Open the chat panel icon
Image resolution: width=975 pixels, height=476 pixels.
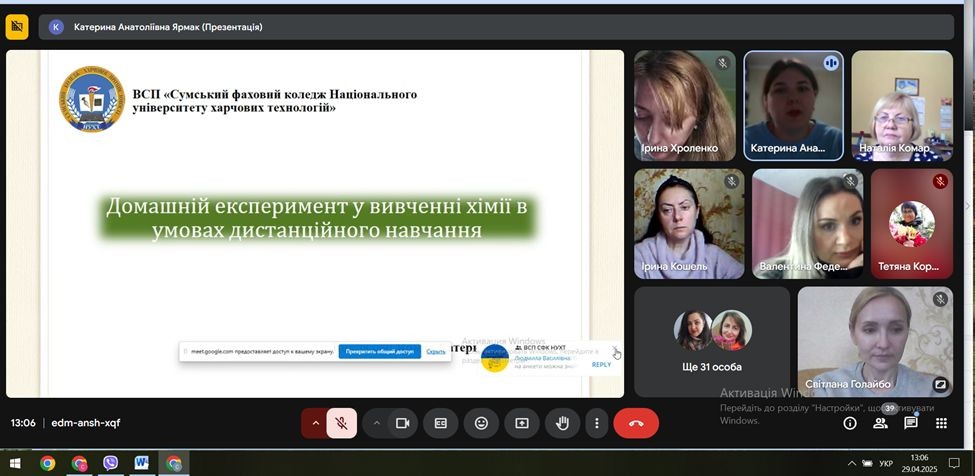pyautogui.click(x=911, y=423)
